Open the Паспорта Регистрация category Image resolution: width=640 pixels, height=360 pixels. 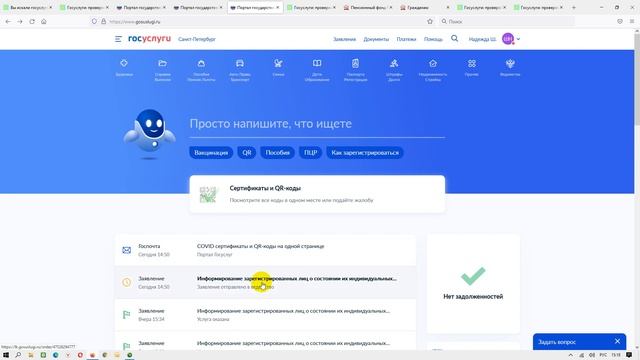pos(356,70)
